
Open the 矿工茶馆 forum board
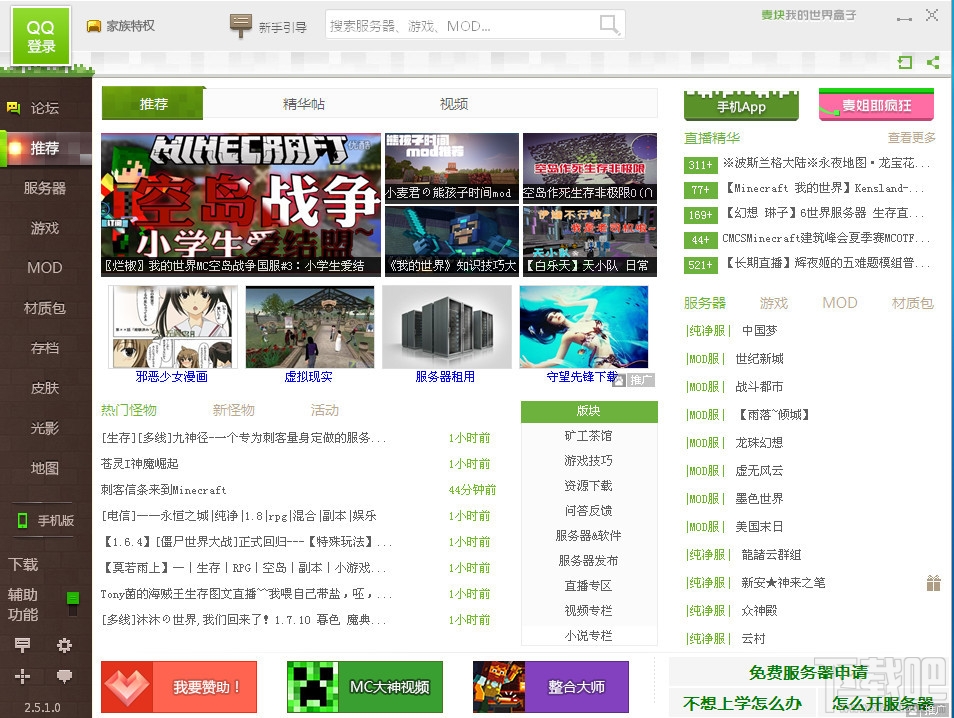click(x=588, y=436)
